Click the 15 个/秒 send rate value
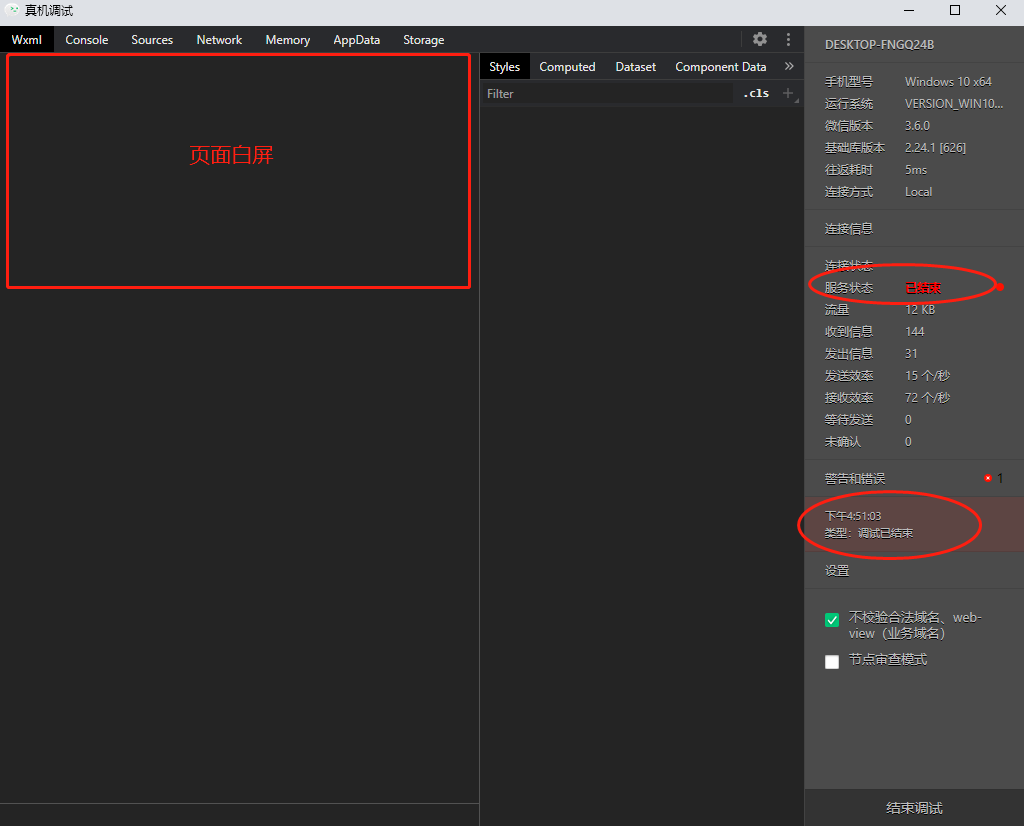The width and height of the screenshot is (1024, 826). tap(927, 375)
